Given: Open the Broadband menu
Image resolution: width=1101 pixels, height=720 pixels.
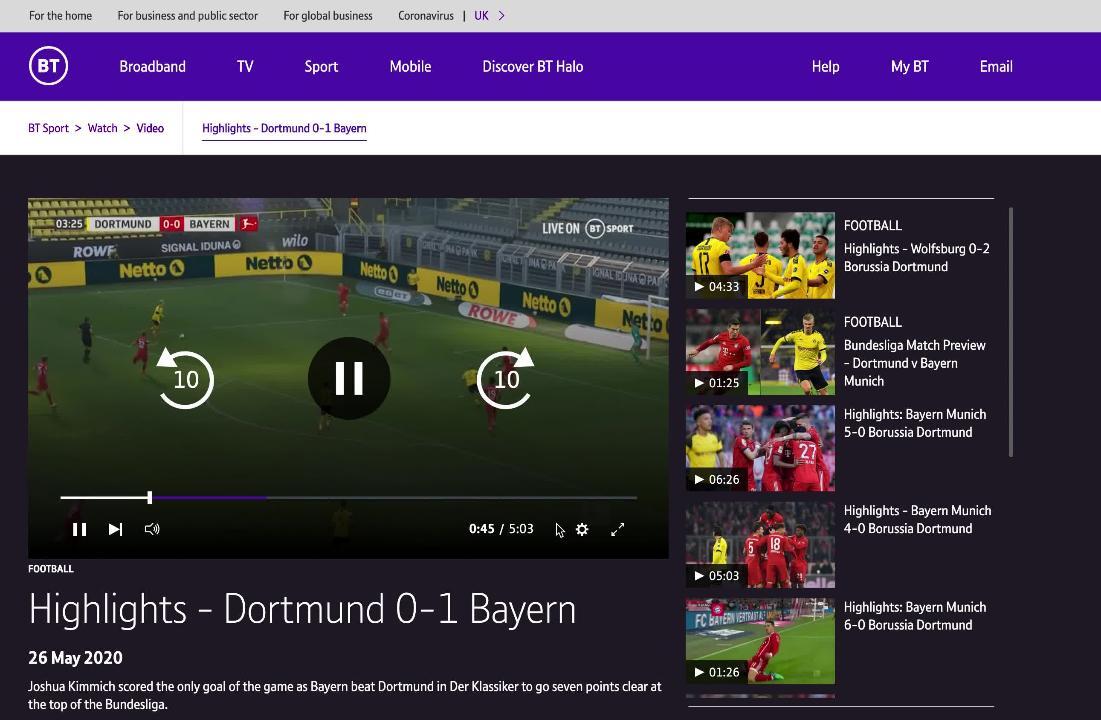Looking at the screenshot, I should pos(152,67).
